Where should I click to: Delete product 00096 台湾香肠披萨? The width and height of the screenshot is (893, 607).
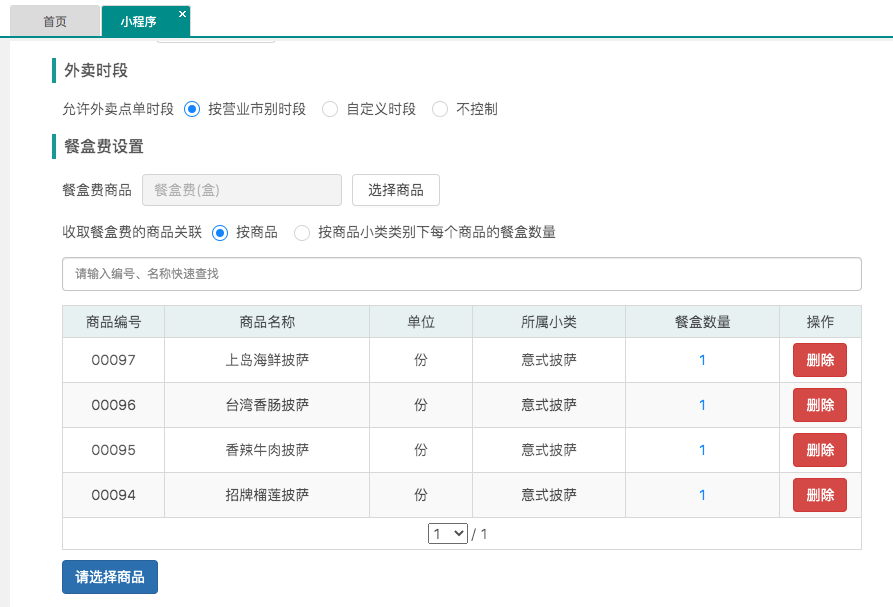(819, 405)
